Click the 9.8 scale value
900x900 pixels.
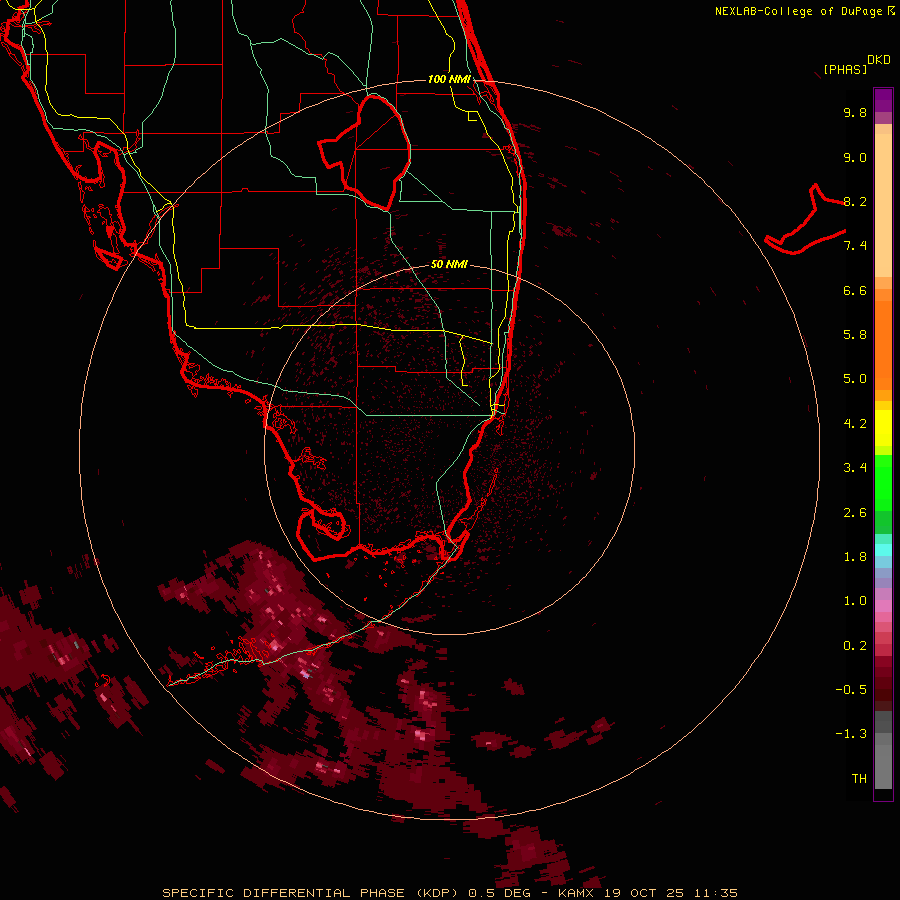855,112
